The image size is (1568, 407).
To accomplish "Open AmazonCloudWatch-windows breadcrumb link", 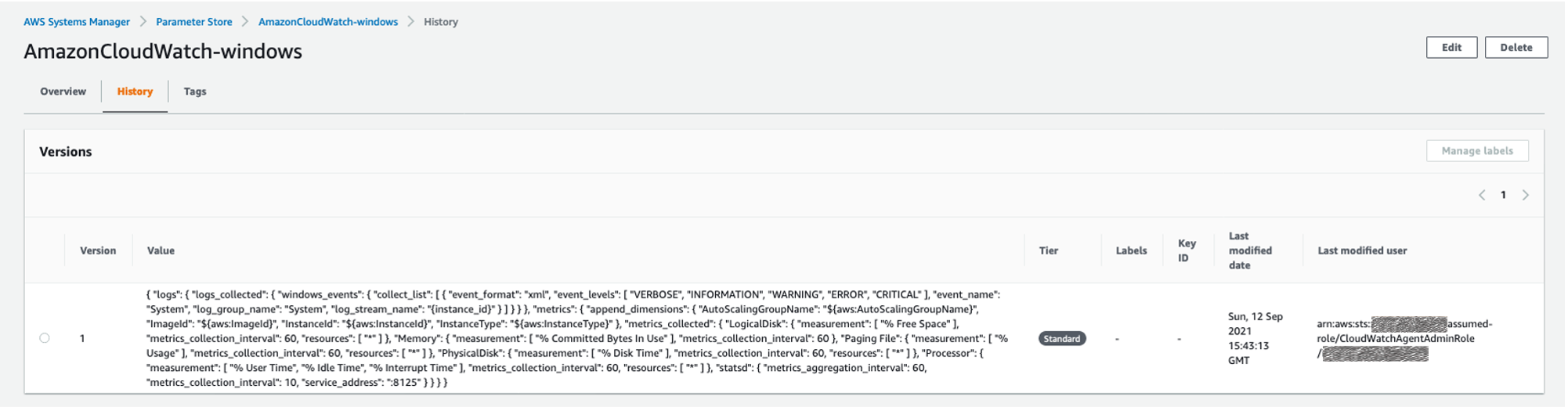I will pyautogui.click(x=328, y=22).
